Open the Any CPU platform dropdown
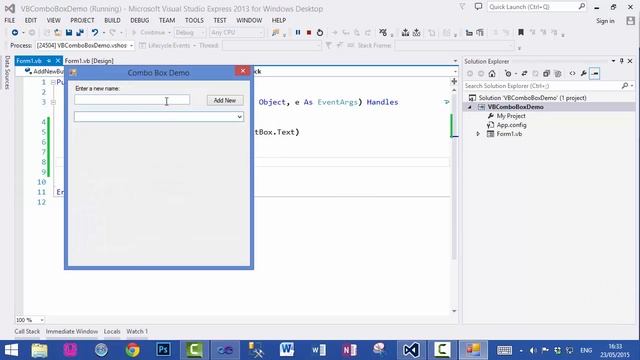Viewport: 640px width, 360px height. click(x=236, y=33)
